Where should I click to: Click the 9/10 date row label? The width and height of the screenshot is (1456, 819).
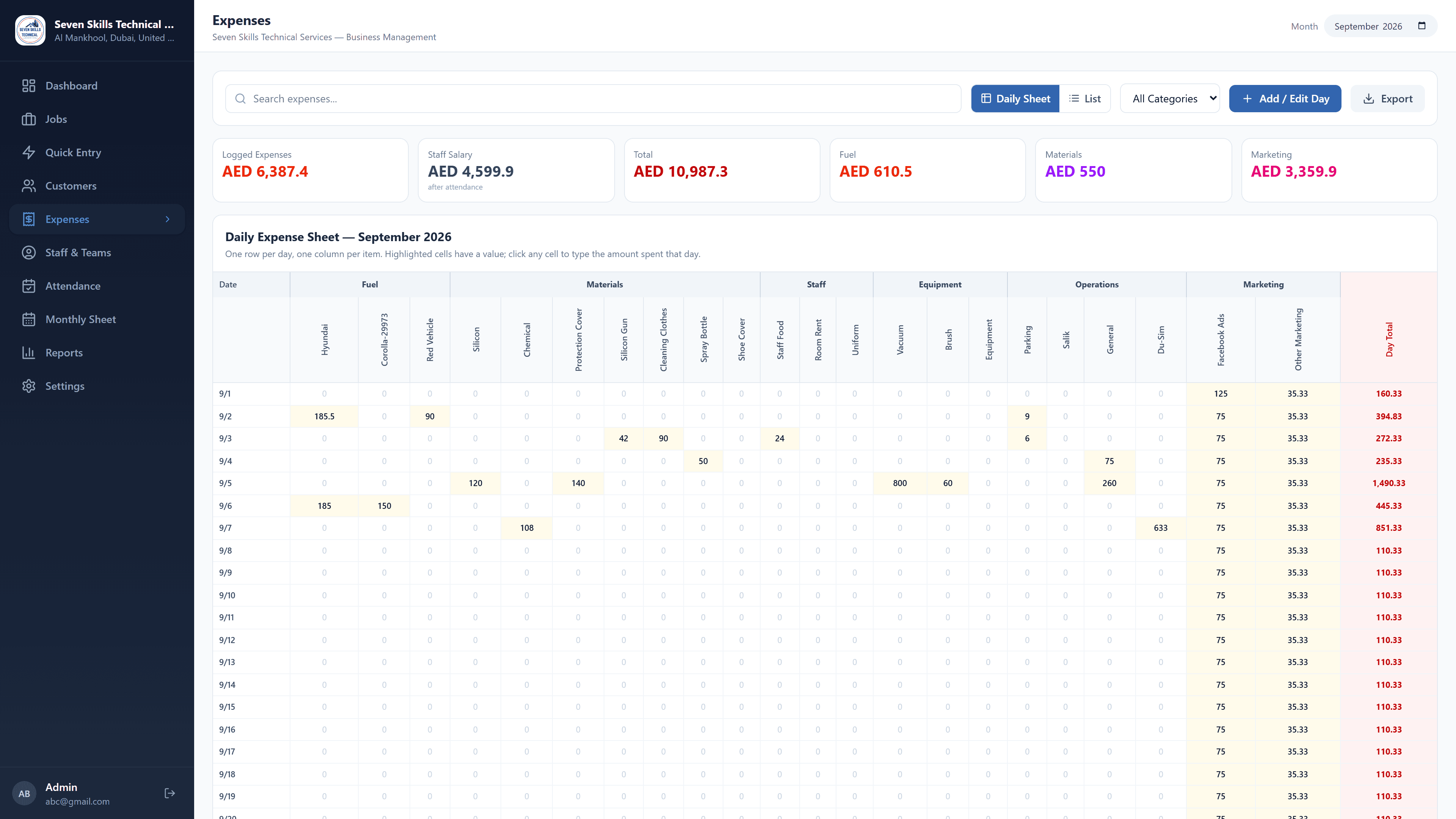click(x=227, y=595)
